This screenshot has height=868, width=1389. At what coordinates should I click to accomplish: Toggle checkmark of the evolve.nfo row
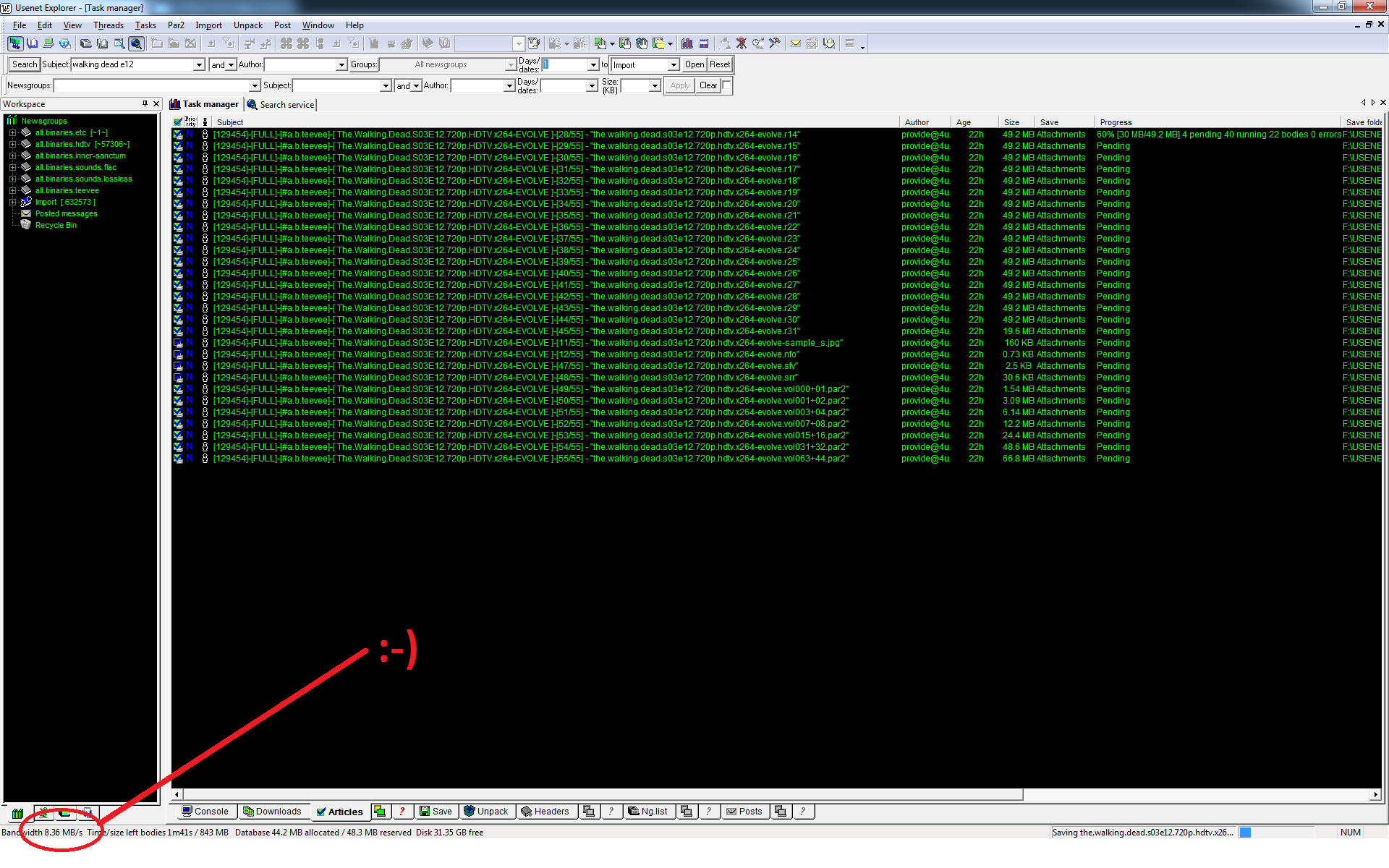178,354
